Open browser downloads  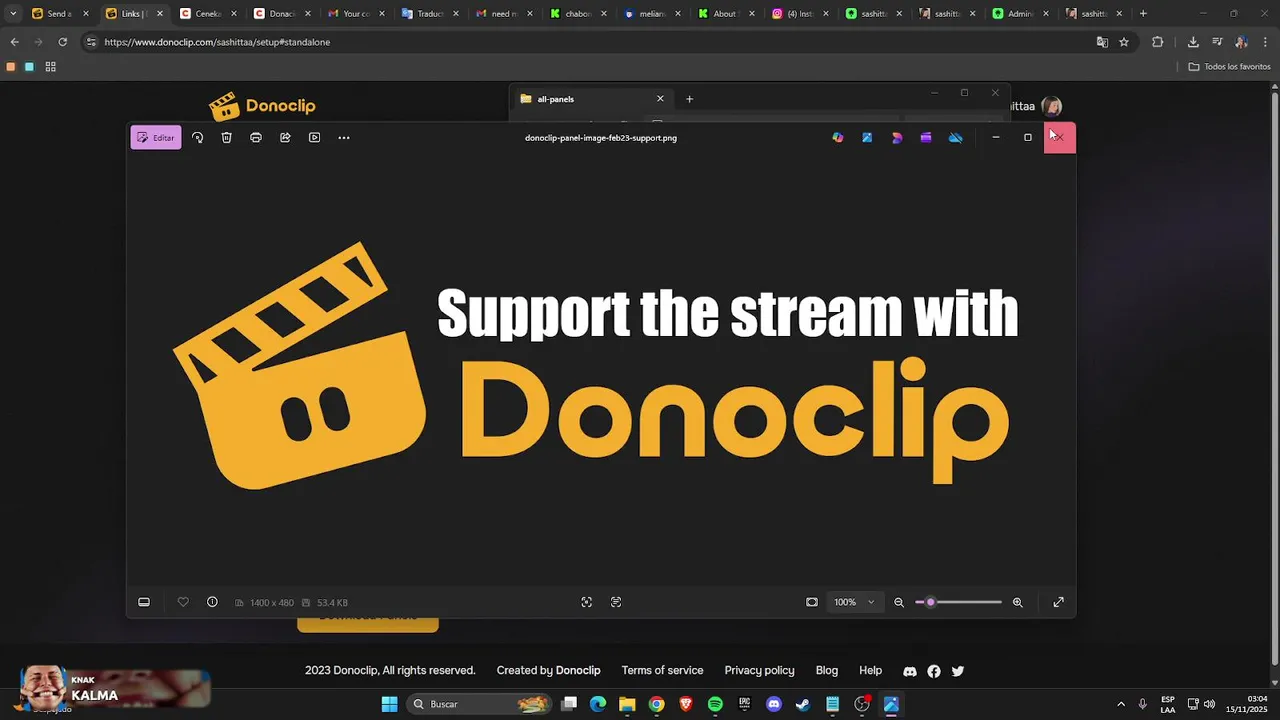[1193, 42]
